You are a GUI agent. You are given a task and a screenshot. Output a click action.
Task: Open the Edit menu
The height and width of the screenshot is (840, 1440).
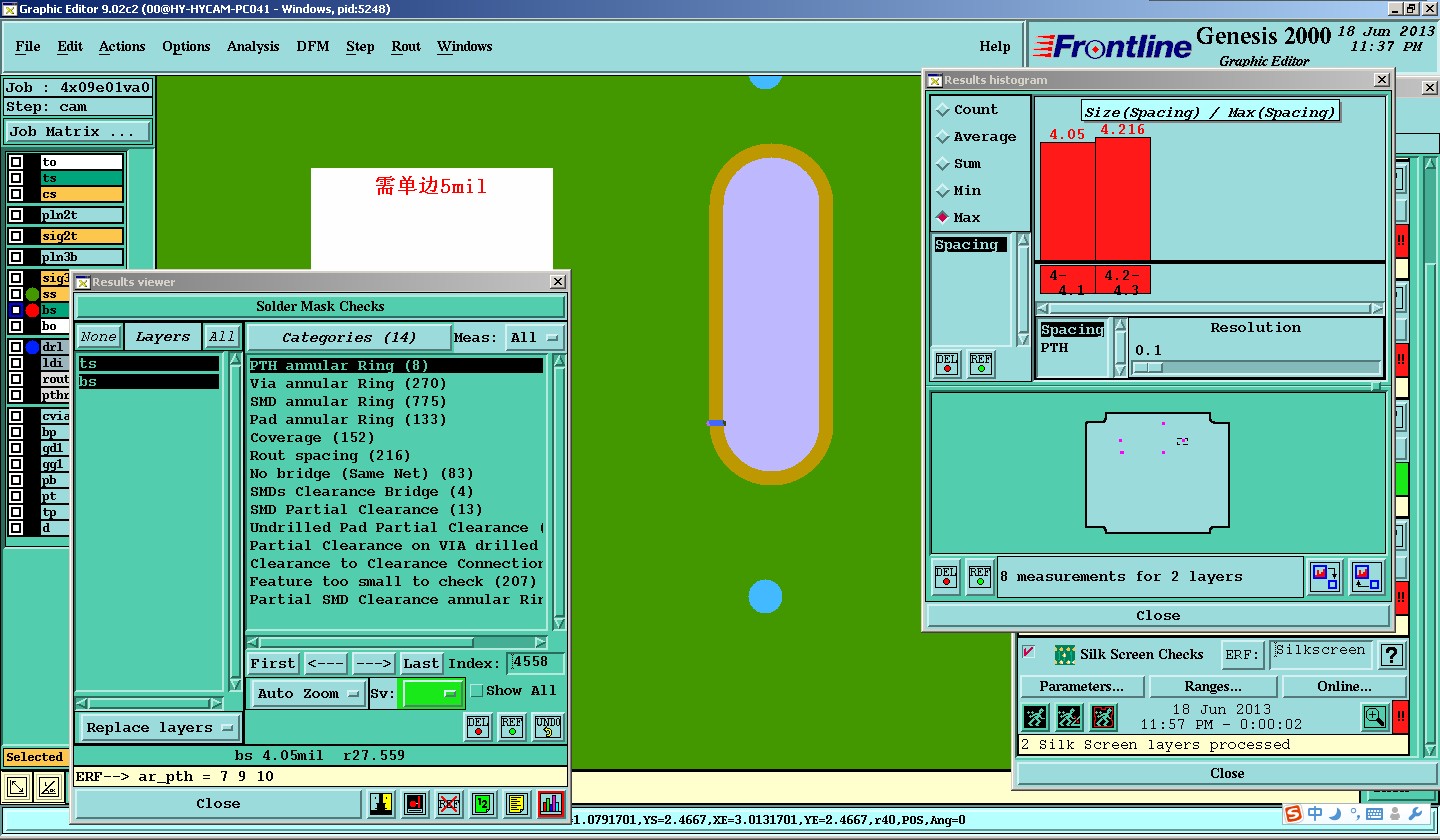[70, 47]
